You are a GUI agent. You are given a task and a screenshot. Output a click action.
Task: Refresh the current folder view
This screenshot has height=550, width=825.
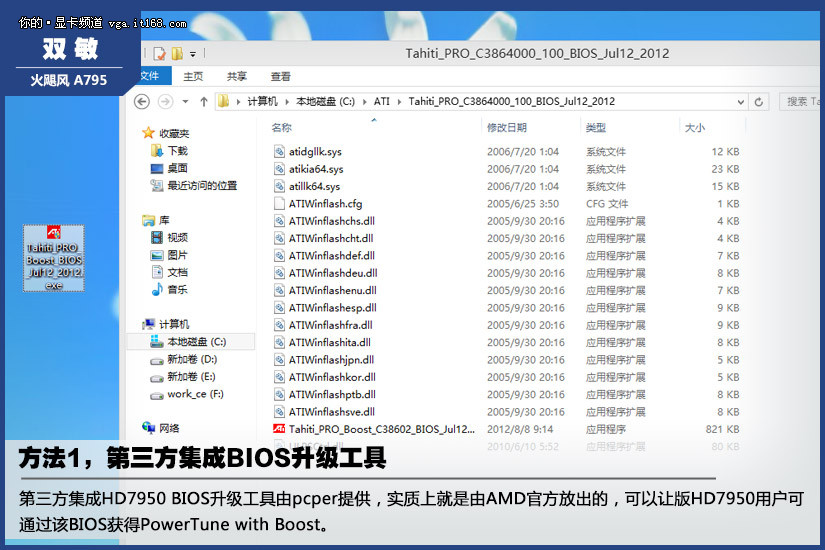(759, 102)
